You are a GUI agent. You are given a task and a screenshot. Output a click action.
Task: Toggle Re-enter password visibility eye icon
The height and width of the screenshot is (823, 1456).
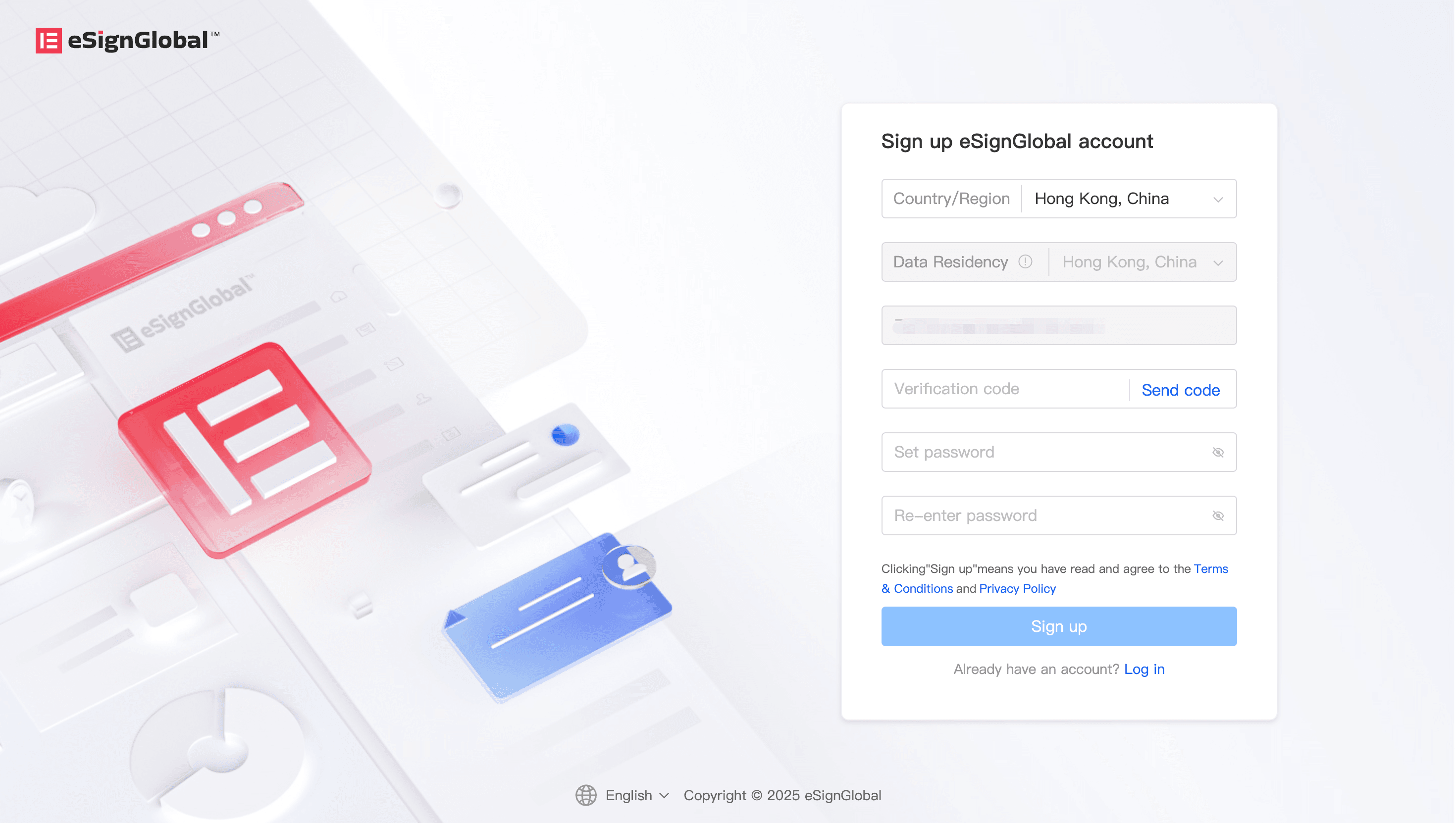tap(1218, 515)
